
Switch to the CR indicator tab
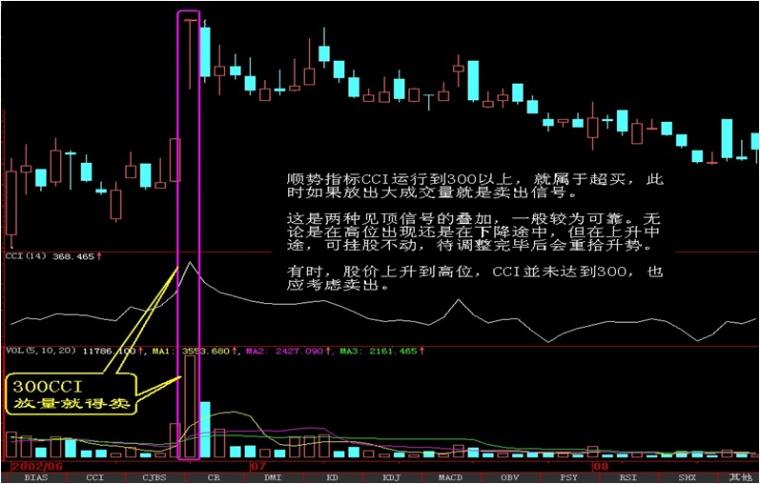click(x=213, y=478)
